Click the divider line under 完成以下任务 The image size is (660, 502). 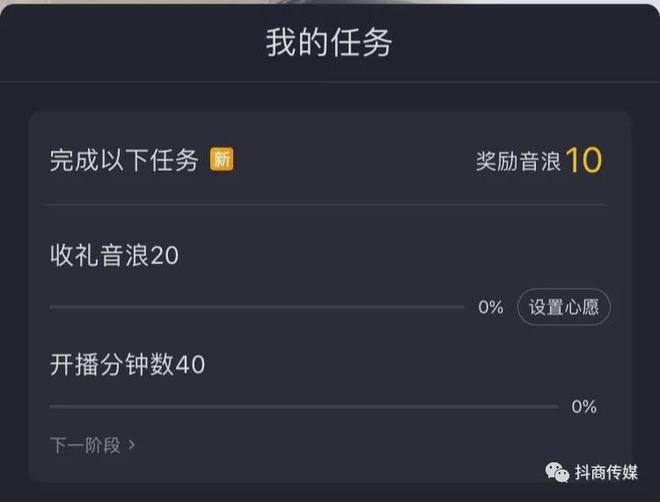point(328,205)
